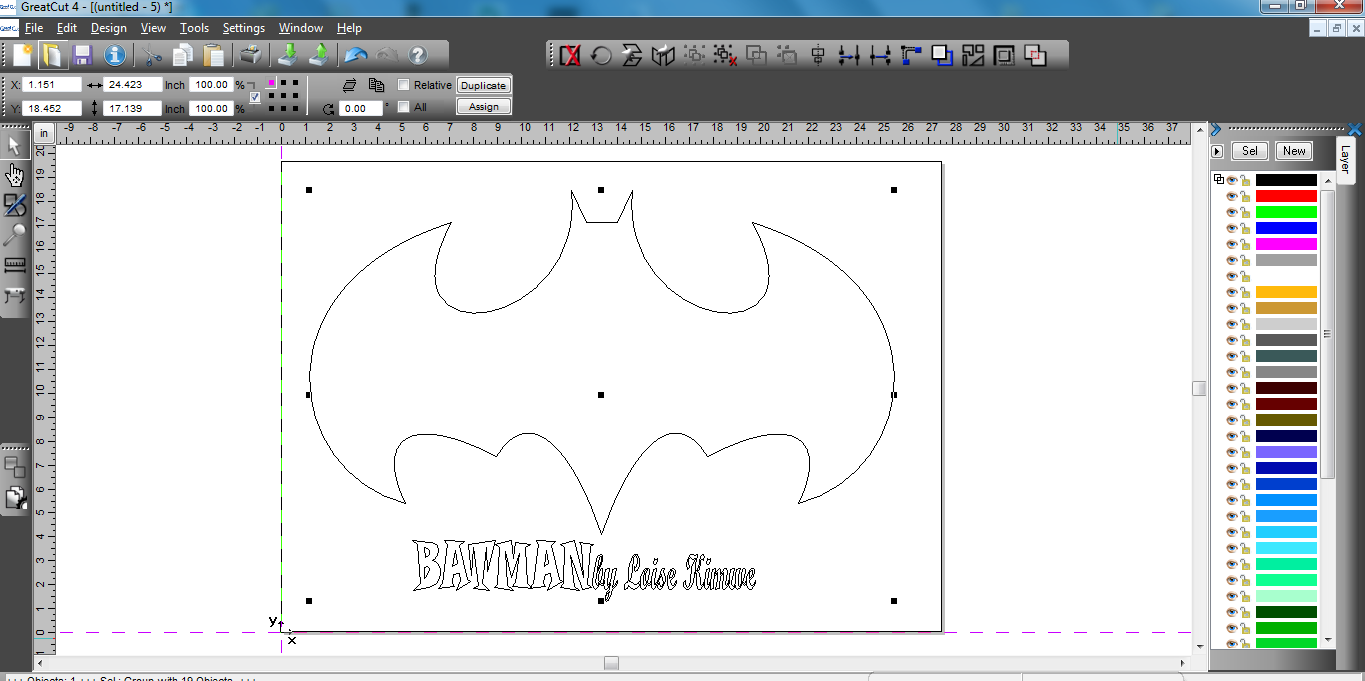Hide the orange layer via eye icon
1365x681 pixels.
pos(1232,292)
